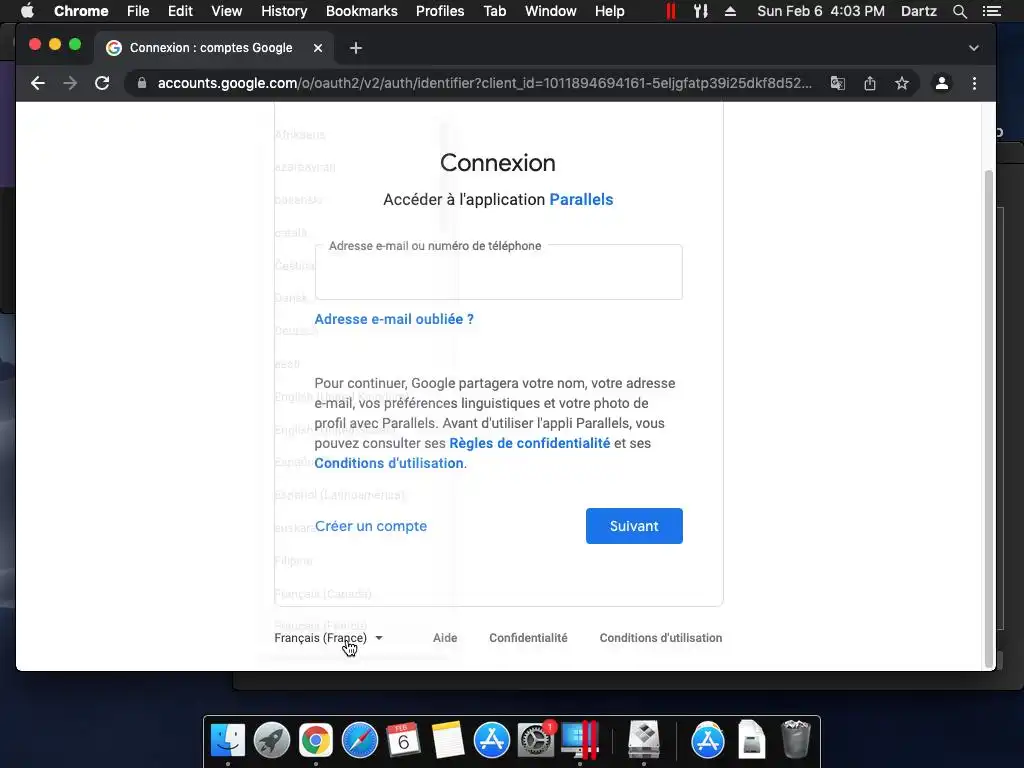Open Finder in the Dock
The image size is (1024, 768).
tap(227, 741)
